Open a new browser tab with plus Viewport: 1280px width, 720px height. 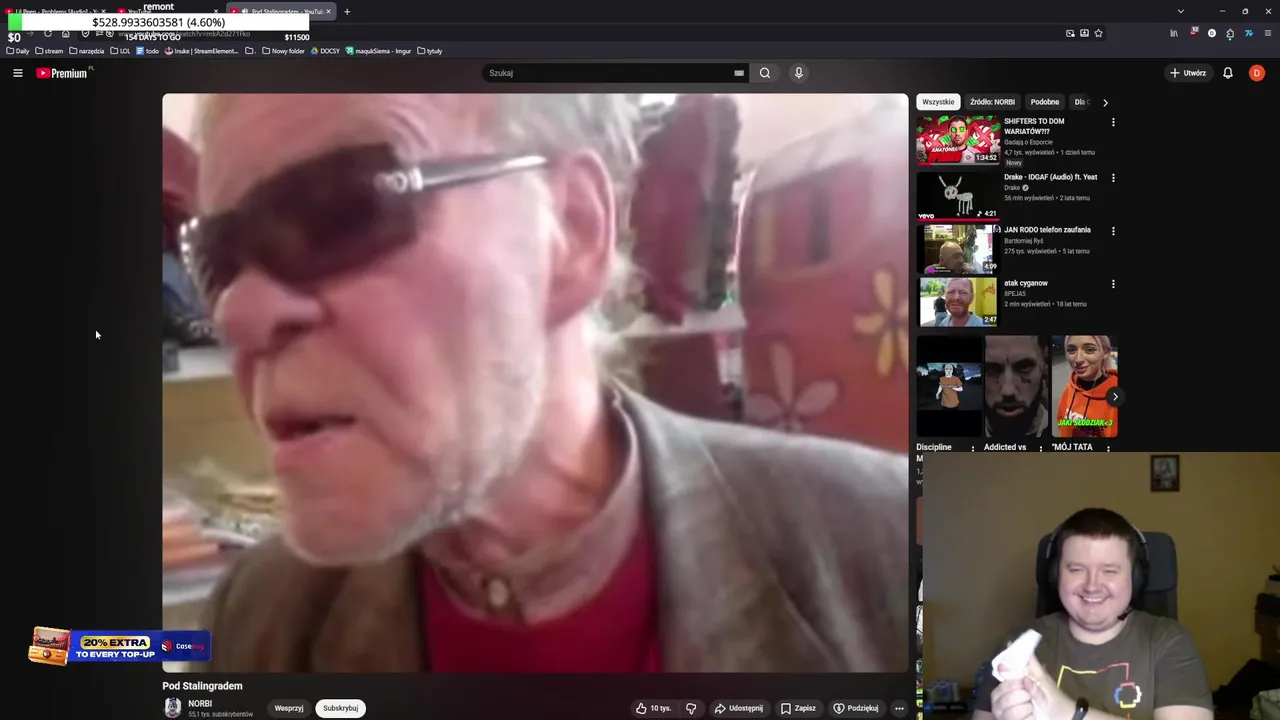[x=347, y=12]
